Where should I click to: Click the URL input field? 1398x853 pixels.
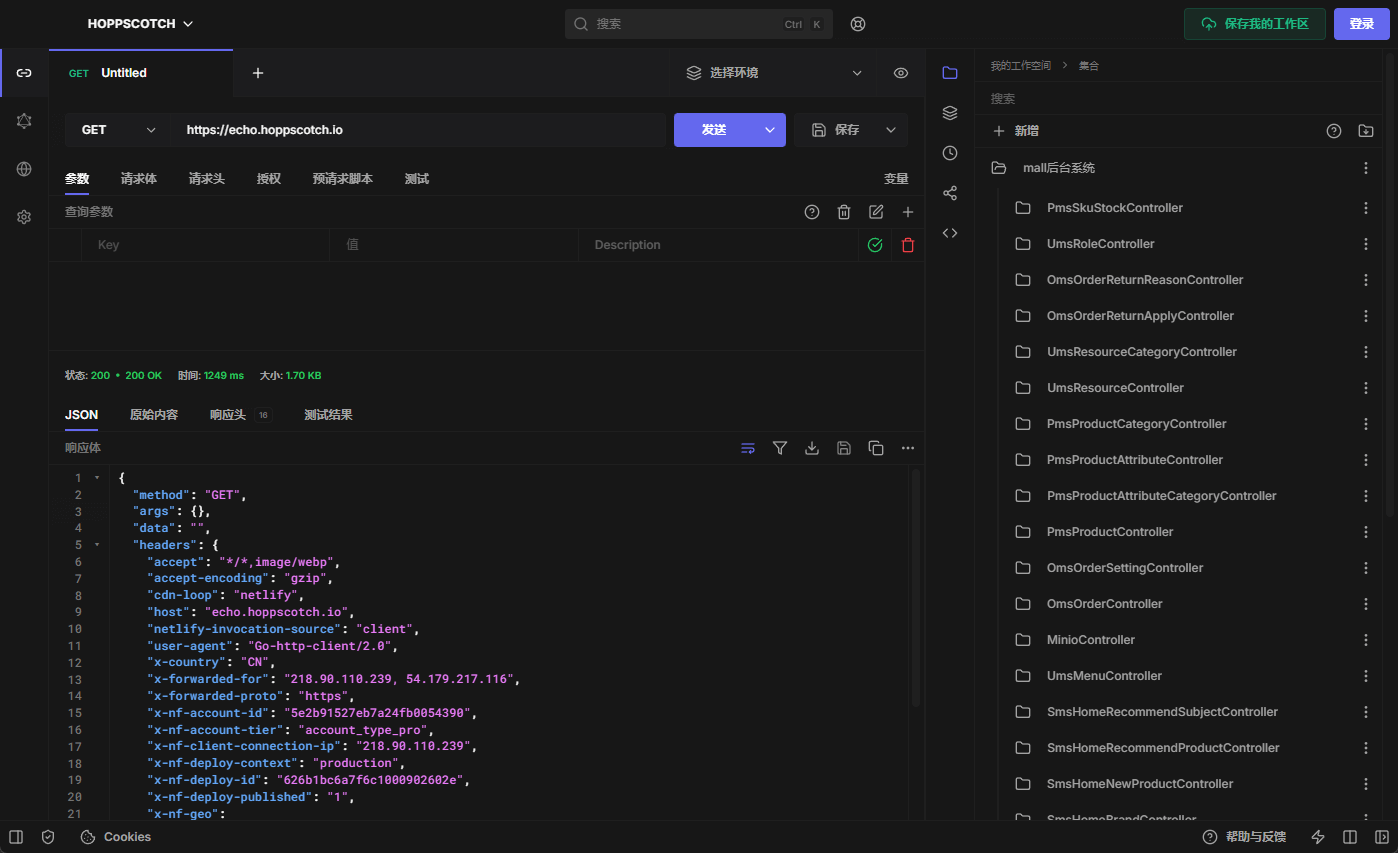click(418, 130)
